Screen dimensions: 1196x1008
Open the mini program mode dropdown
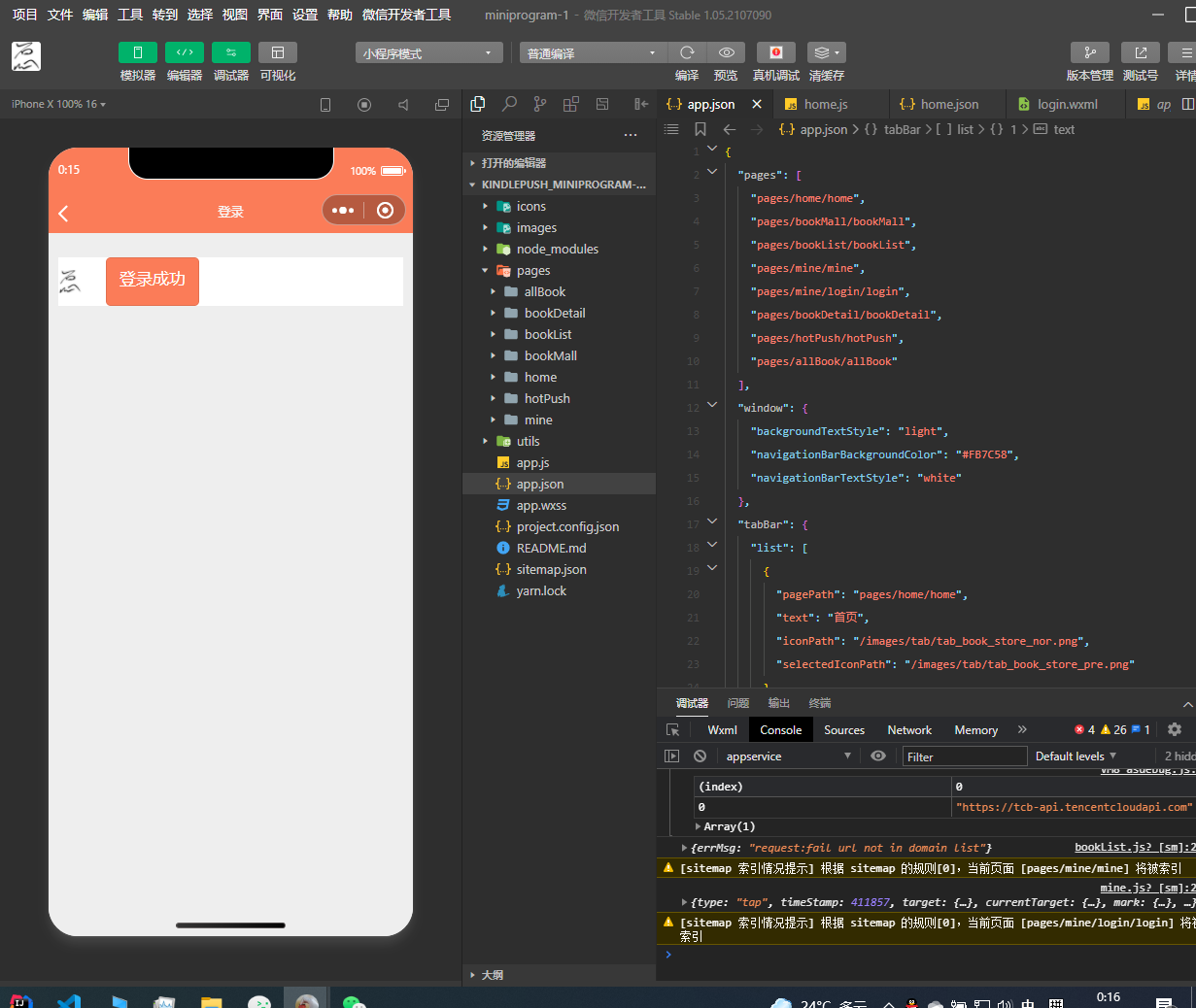[428, 52]
